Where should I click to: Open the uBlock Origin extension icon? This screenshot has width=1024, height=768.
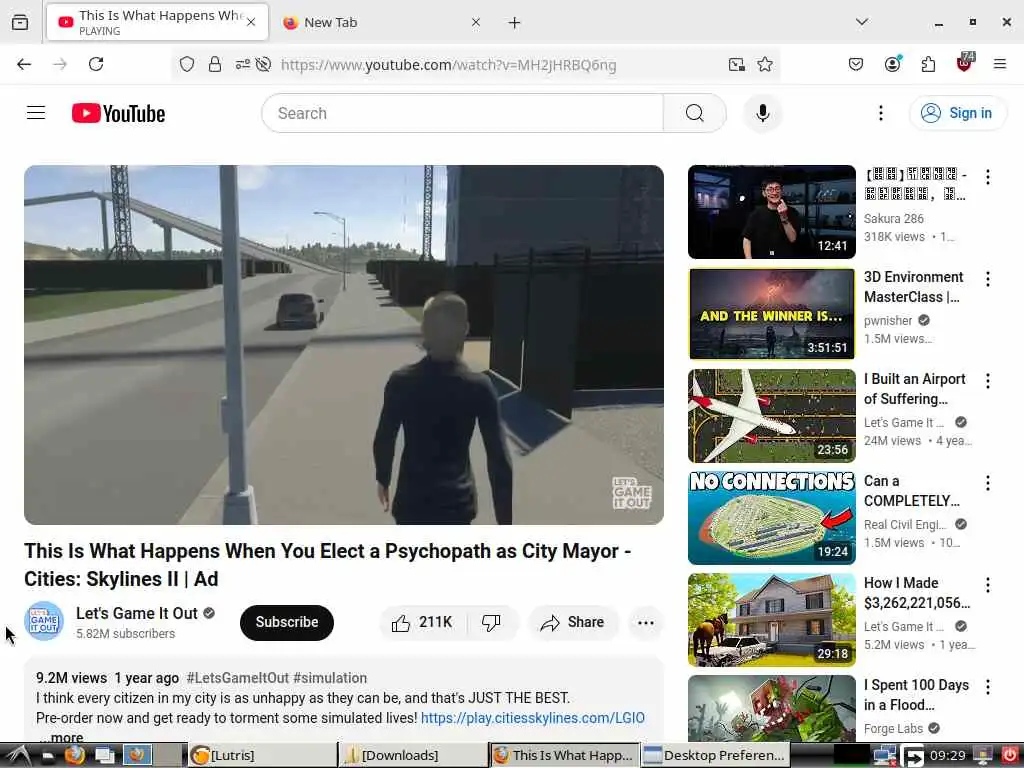pyautogui.click(x=965, y=63)
